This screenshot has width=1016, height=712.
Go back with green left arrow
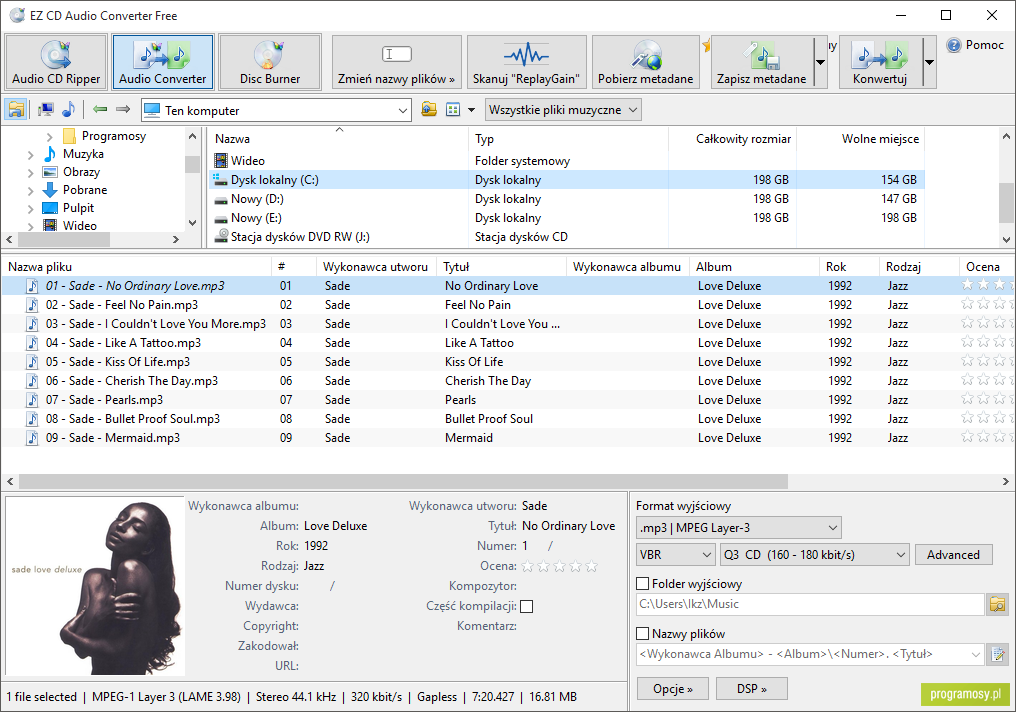coord(100,109)
